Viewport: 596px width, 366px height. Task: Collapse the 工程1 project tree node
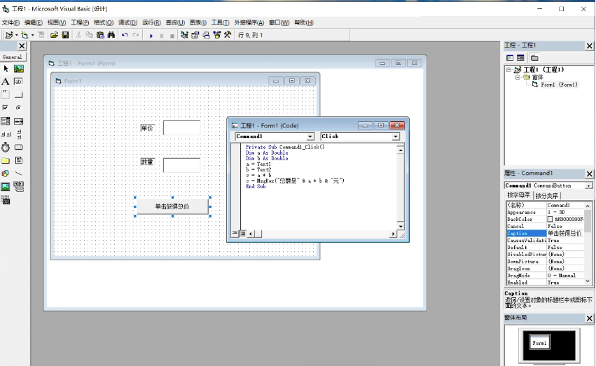click(509, 70)
